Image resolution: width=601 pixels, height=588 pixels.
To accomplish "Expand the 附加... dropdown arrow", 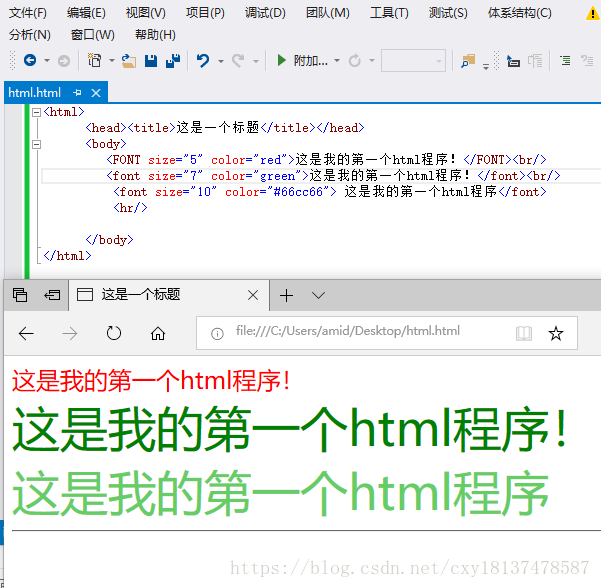I will click(x=337, y=60).
